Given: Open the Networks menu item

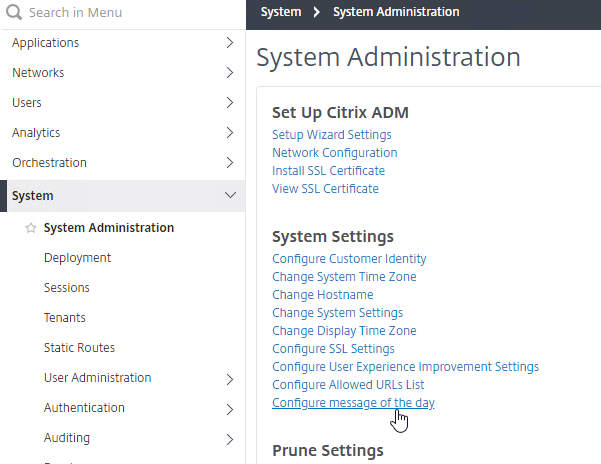Looking at the screenshot, I should [x=38, y=72].
